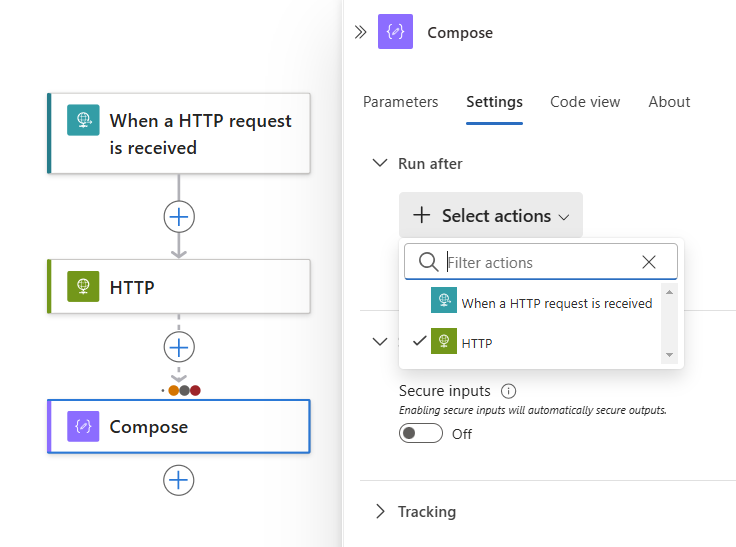
Task: Click the plus icon between HTTP and Compose
Action: [x=179, y=347]
